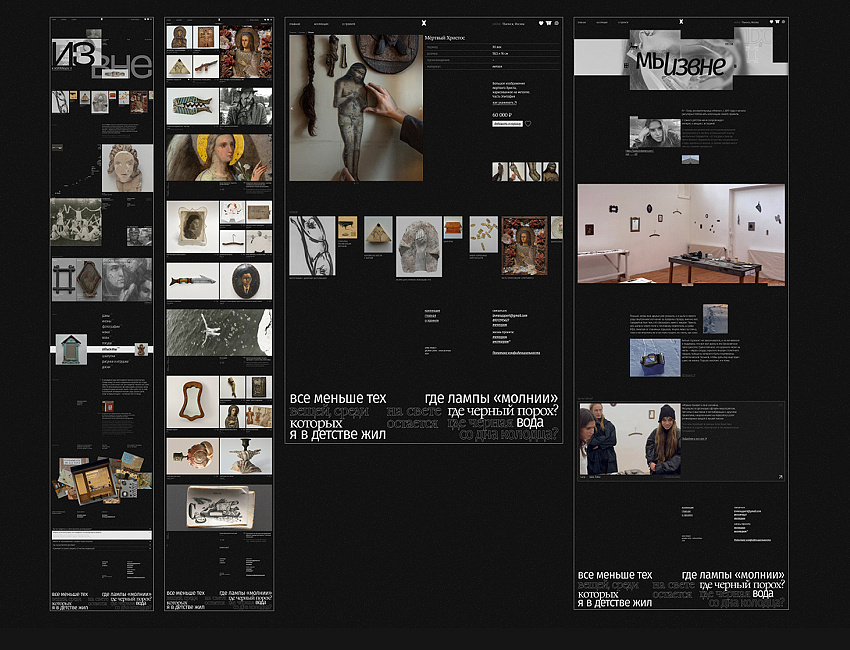850x650 pixels.
Task: Open the oval portrait item in the catalog page
Action: click(246, 281)
